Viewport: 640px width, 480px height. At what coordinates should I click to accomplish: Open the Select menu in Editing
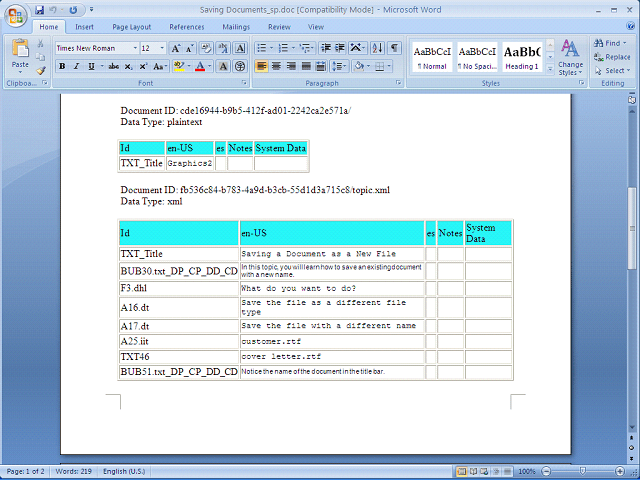click(612, 71)
